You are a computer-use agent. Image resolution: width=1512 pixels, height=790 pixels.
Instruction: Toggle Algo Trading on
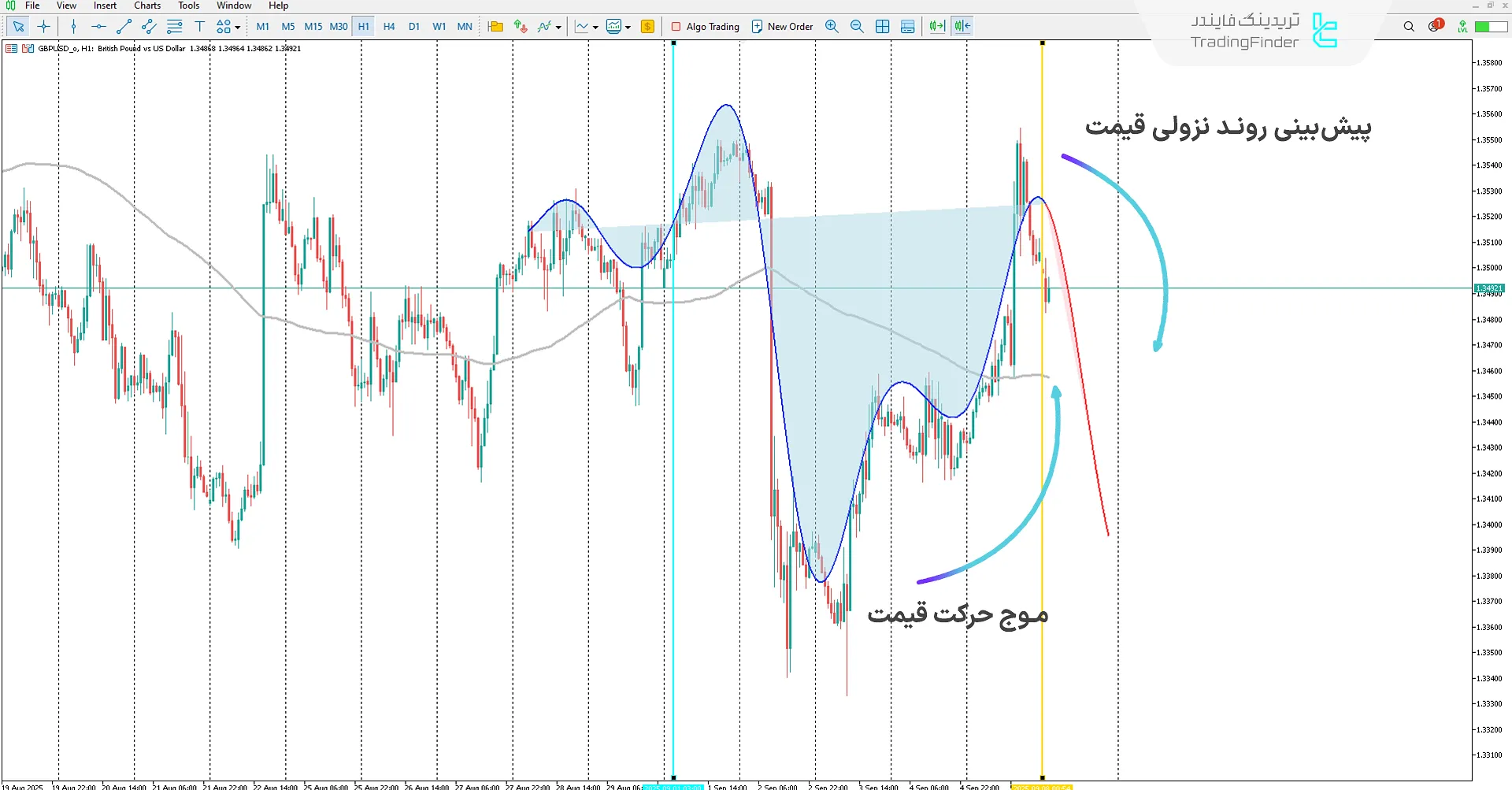pyautogui.click(x=705, y=27)
